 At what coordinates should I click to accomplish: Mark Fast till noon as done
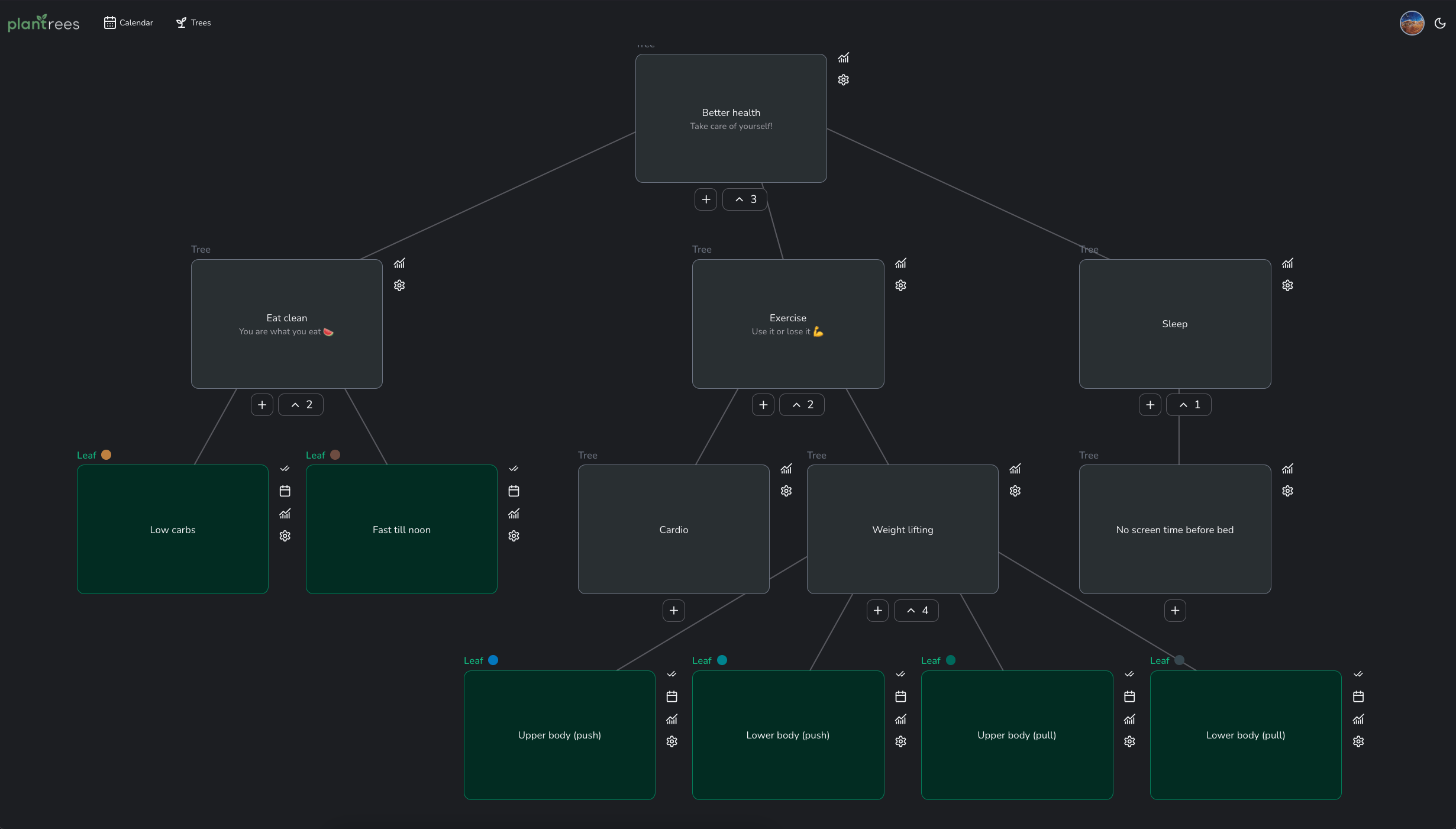[514, 469]
